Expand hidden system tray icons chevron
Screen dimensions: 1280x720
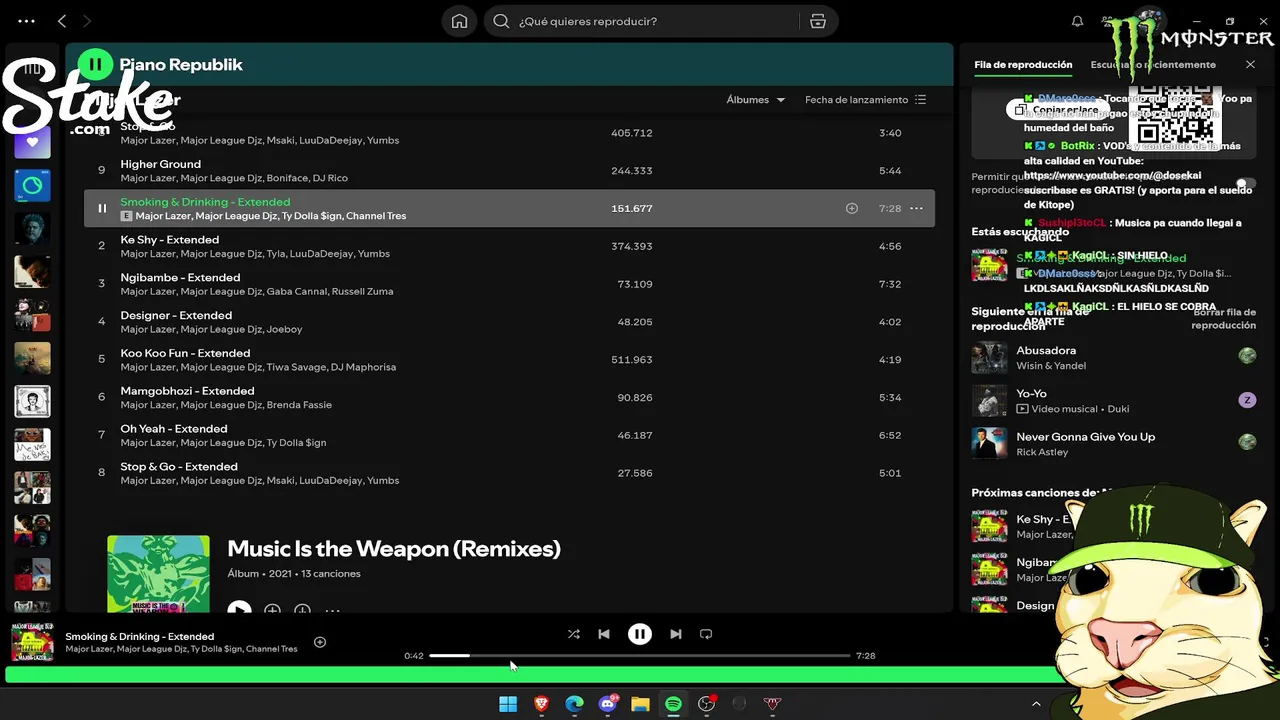(1036, 704)
